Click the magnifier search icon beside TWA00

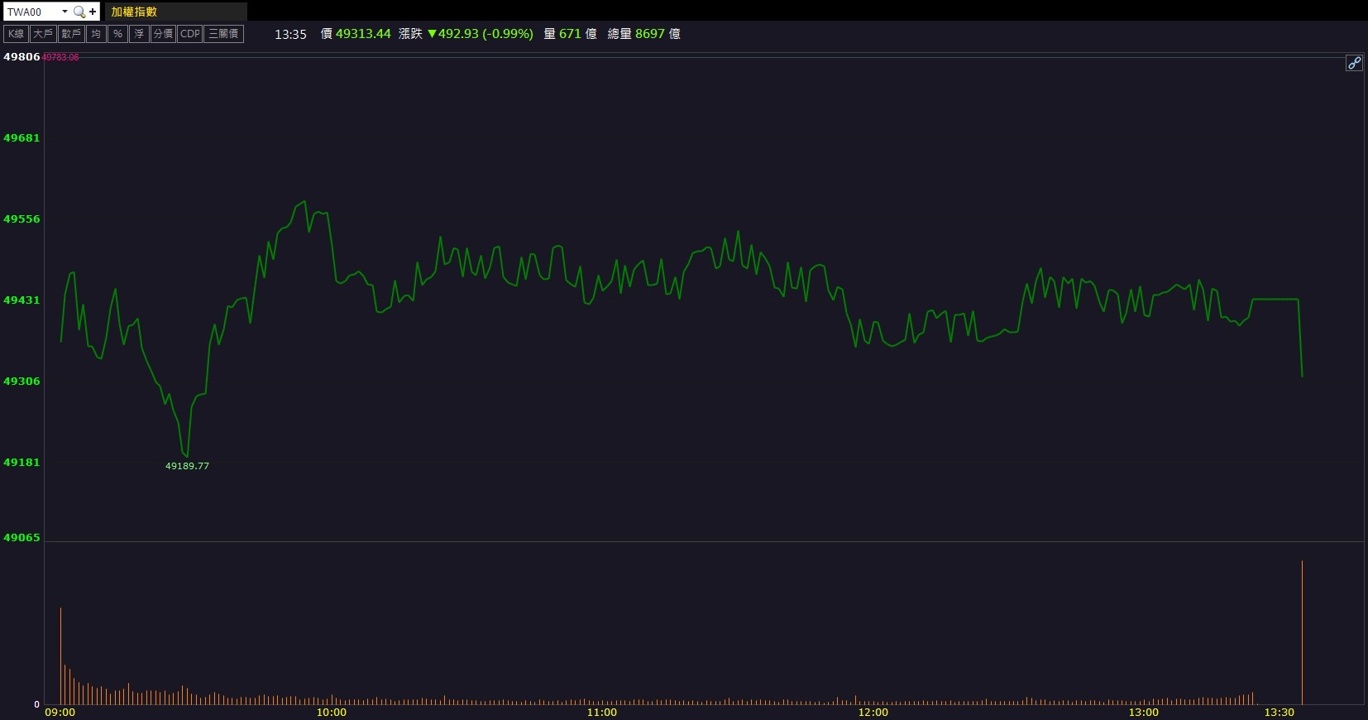pyautogui.click(x=79, y=12)
